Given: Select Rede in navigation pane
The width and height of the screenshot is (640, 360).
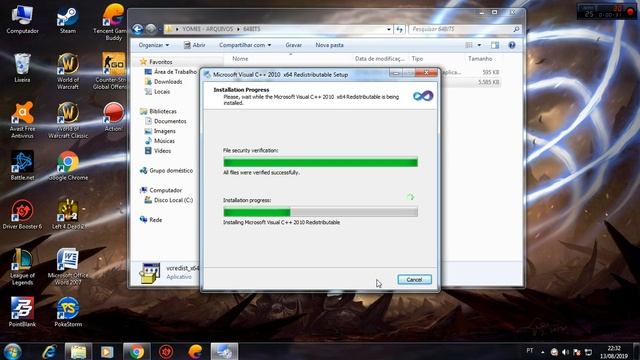Looking at the screenshot, I should 151,220.
